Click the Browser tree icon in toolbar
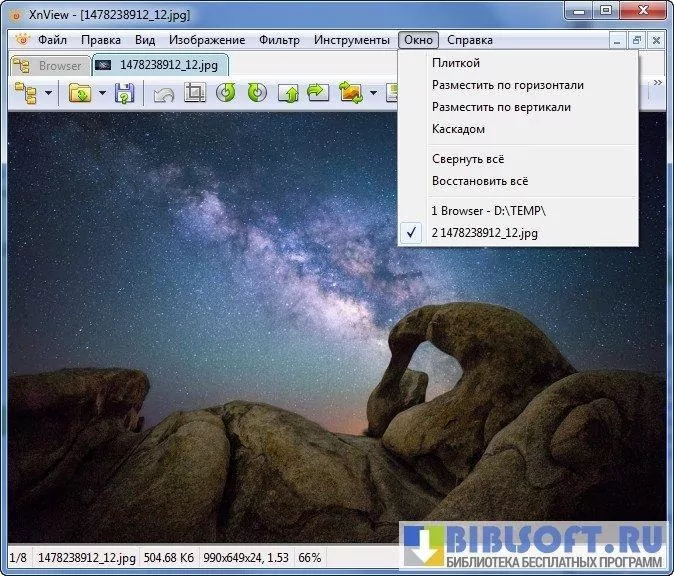674x576 pixels. click(x=24, y=94)
